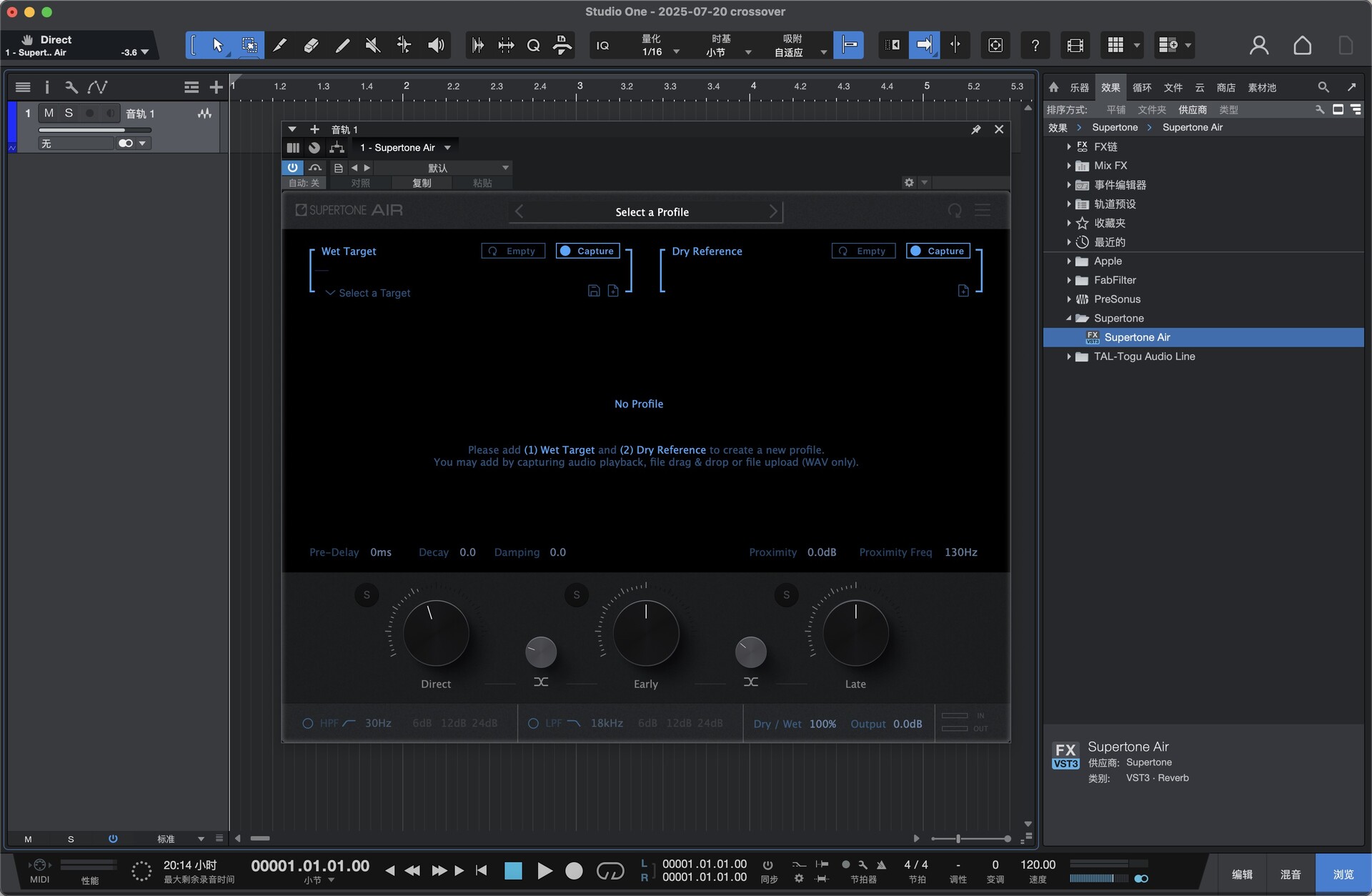Click Wet Target Capture button
This screenshot has height=896, width=1372.
pyautogui.click(x=587, y=251)
